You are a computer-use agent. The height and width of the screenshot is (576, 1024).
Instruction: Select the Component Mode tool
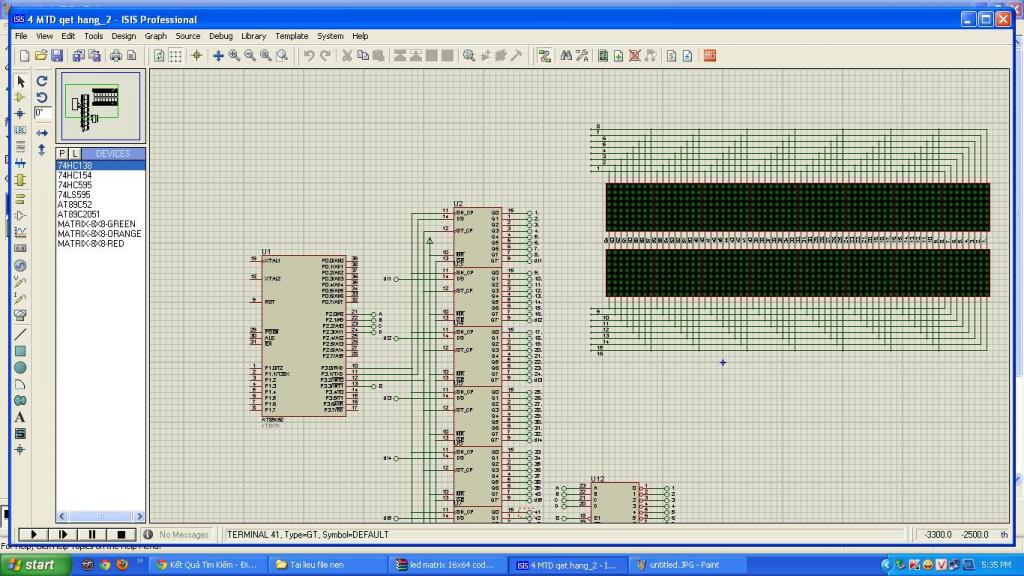[20, 97]
